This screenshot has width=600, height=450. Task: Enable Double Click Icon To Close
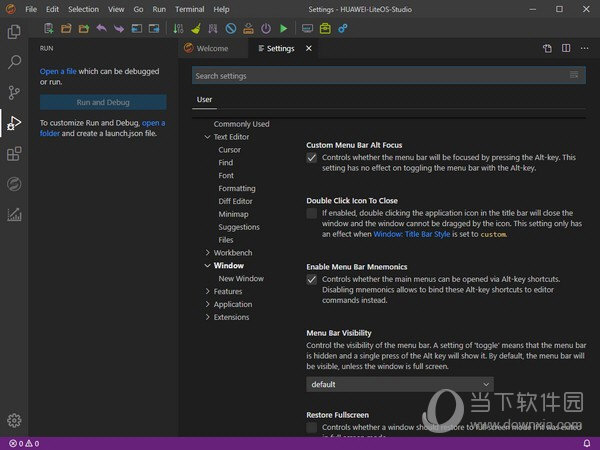(x=312, y=213)
